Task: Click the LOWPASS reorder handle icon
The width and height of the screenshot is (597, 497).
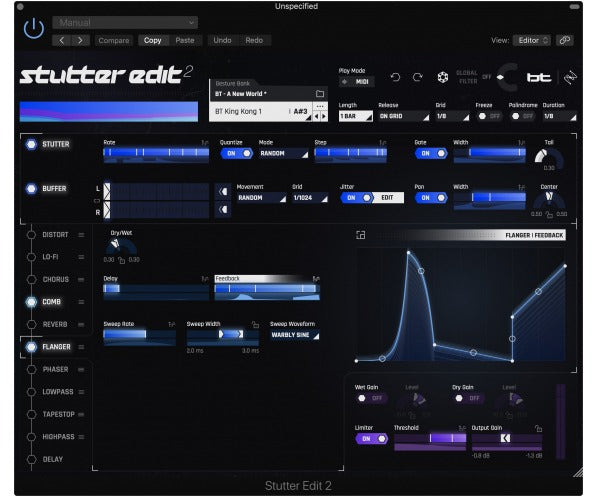Action: [x=81, y=392]
